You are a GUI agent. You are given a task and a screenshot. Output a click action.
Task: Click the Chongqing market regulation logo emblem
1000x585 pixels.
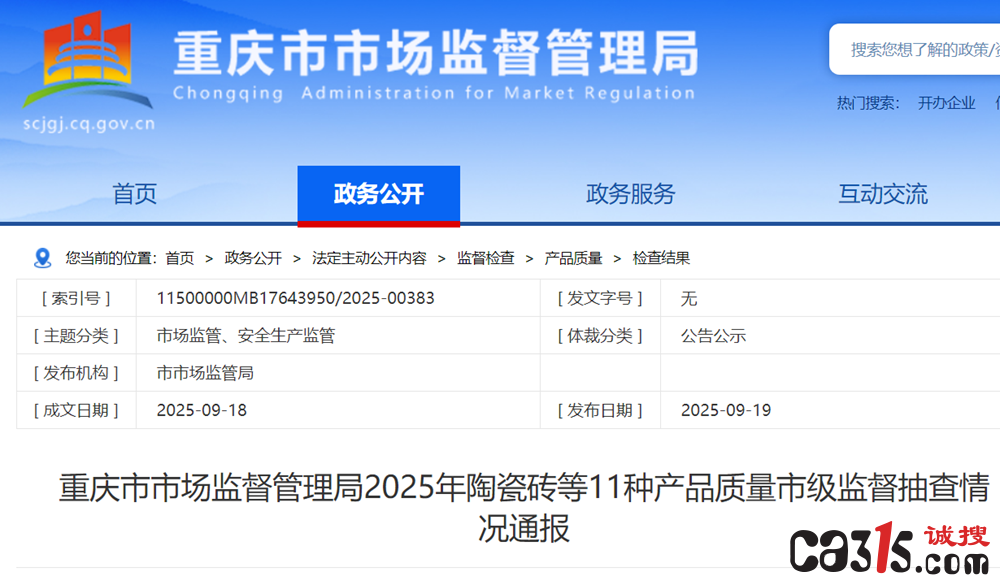coord(88,59)
